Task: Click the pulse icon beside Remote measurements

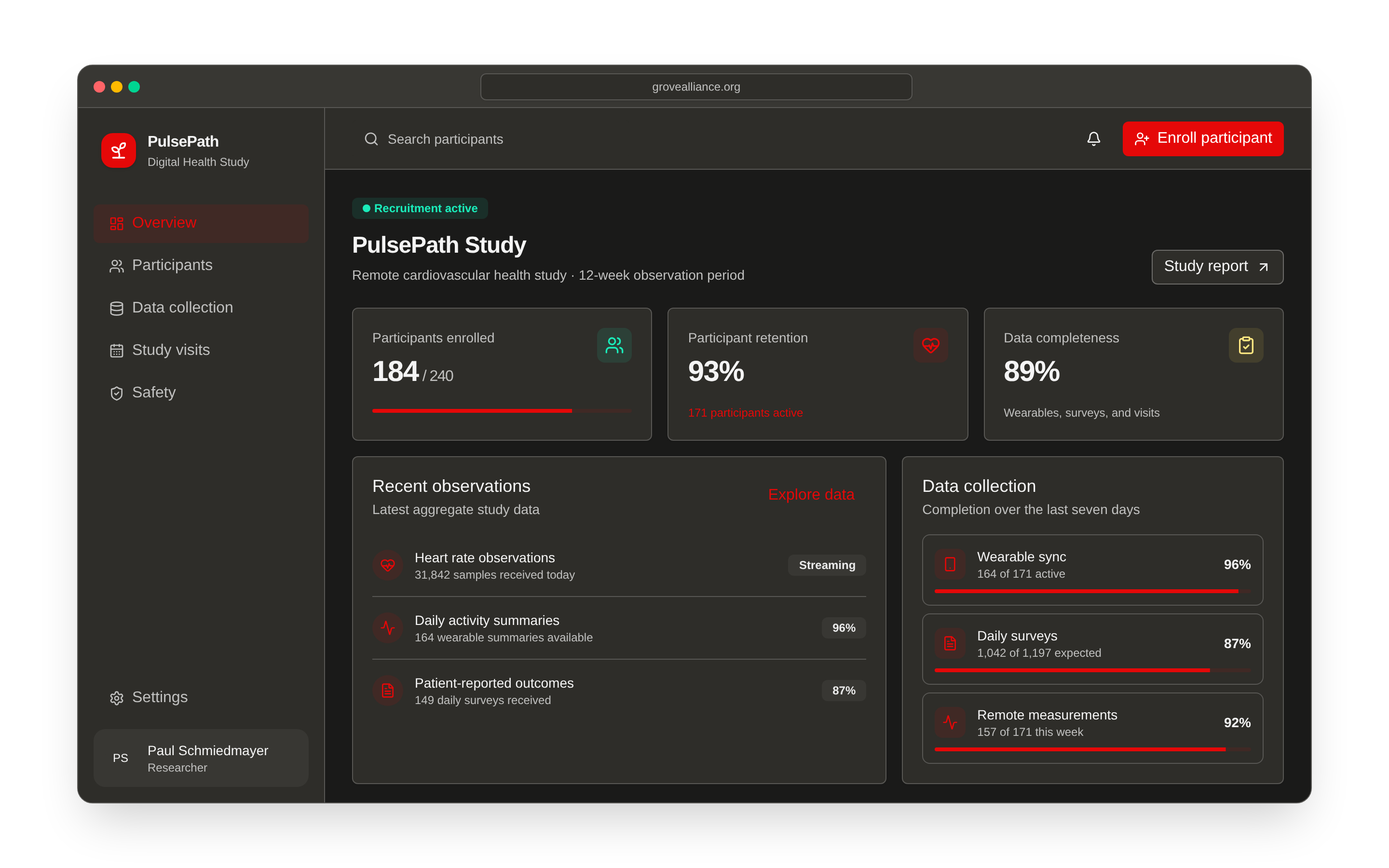Action: pos(950,723)
